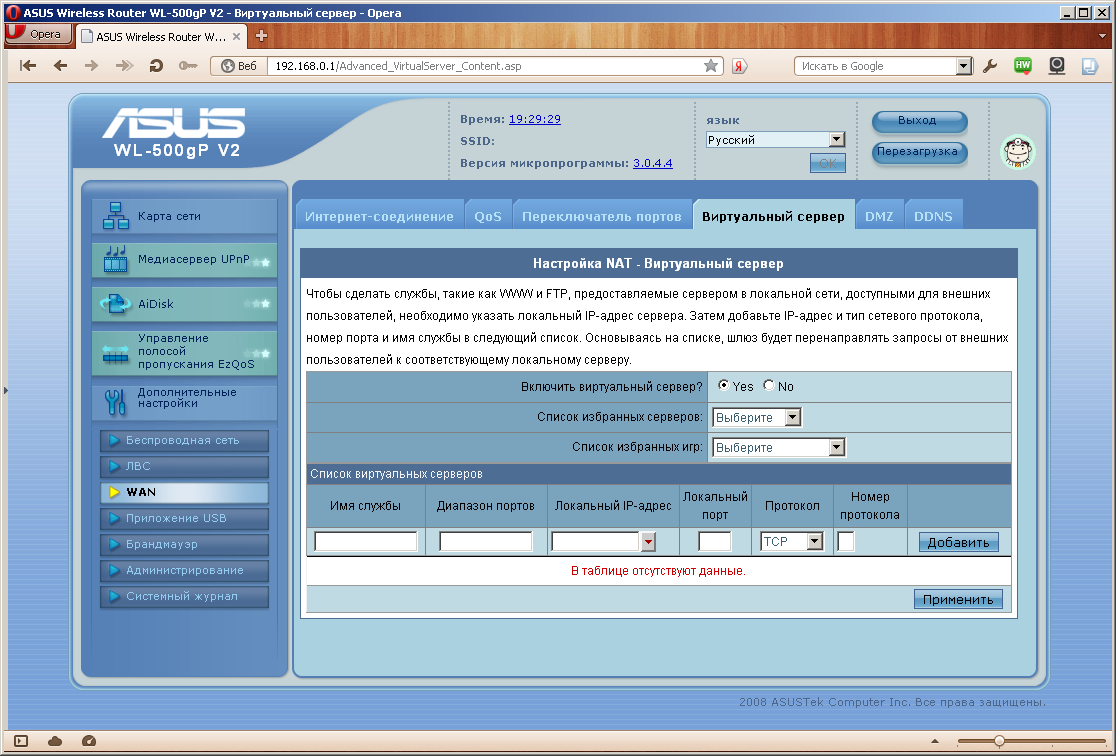The height and width of the screenshot is (756, 1116).
Task: Expand ЛВС menu
Action: (184, 466)
